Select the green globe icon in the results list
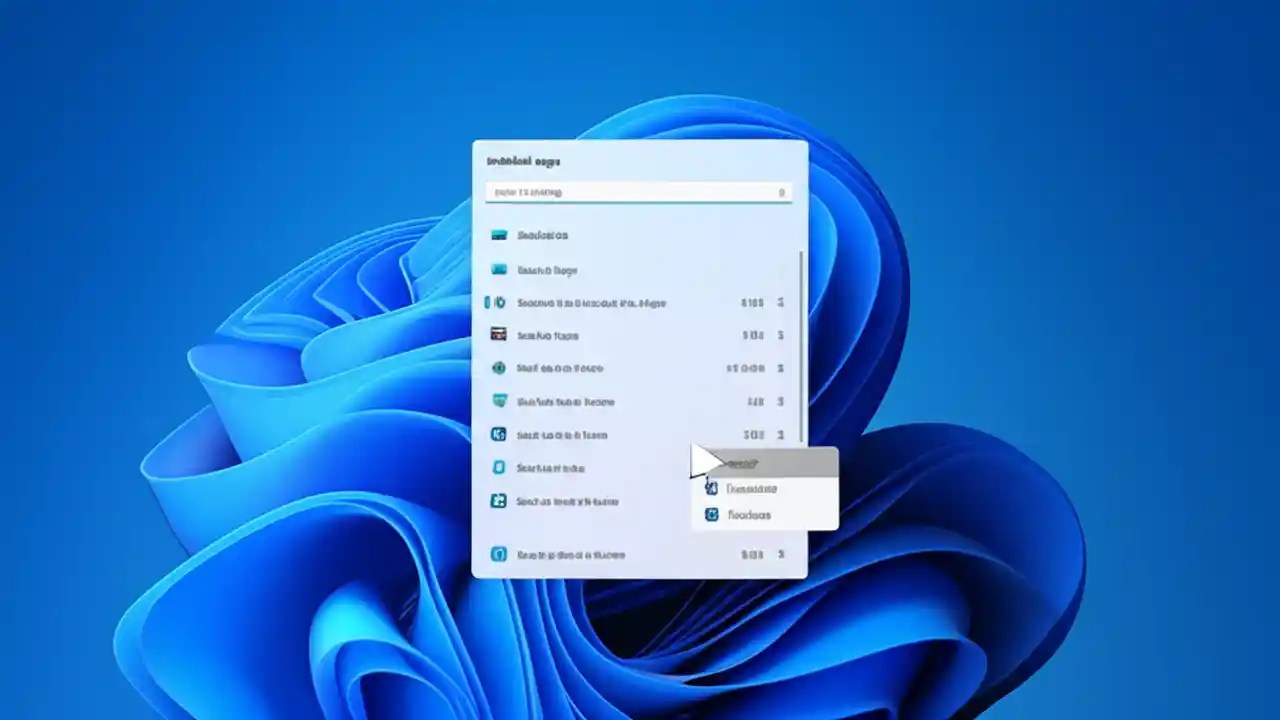 click(499, 368)
